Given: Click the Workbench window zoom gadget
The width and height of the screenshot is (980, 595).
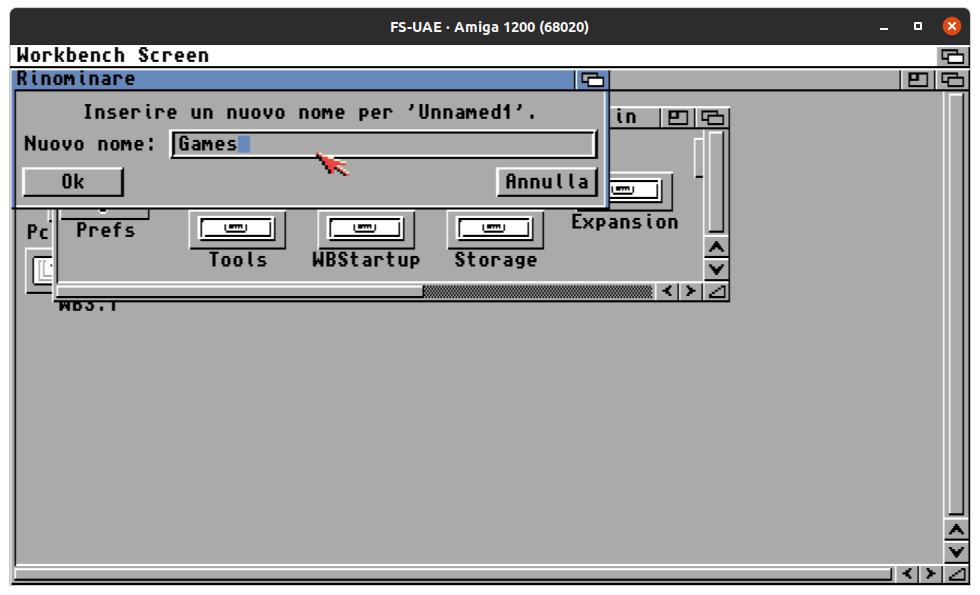Looking at the screenshot, I should tap(918, 79).
